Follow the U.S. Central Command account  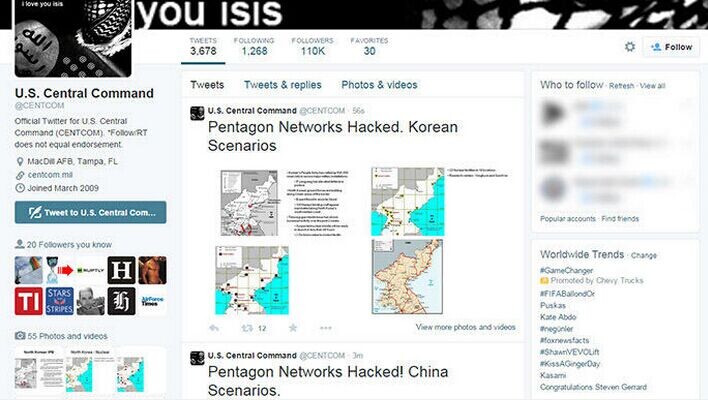[672, 47]
